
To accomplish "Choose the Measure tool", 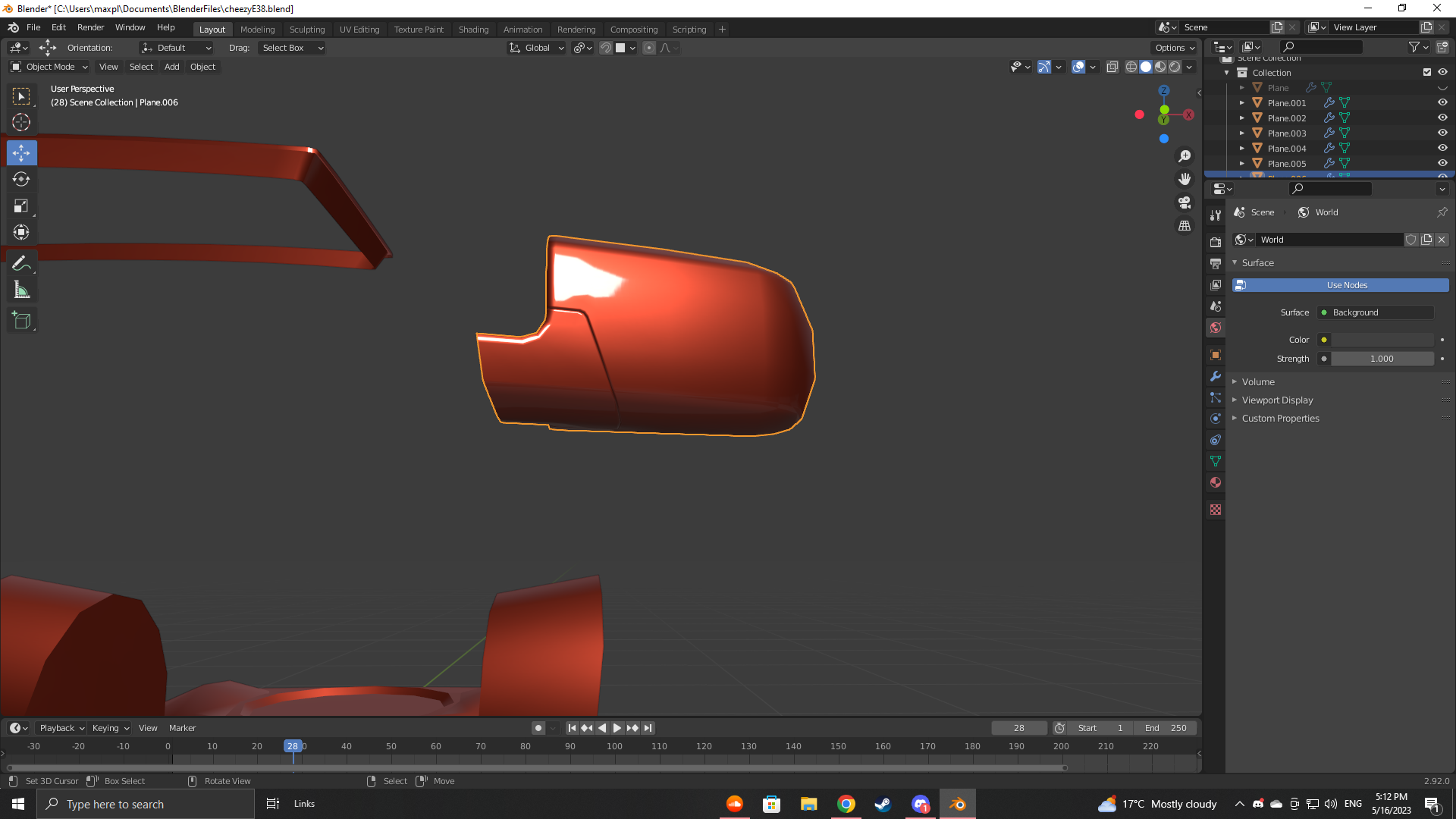I will pos(21,290).
